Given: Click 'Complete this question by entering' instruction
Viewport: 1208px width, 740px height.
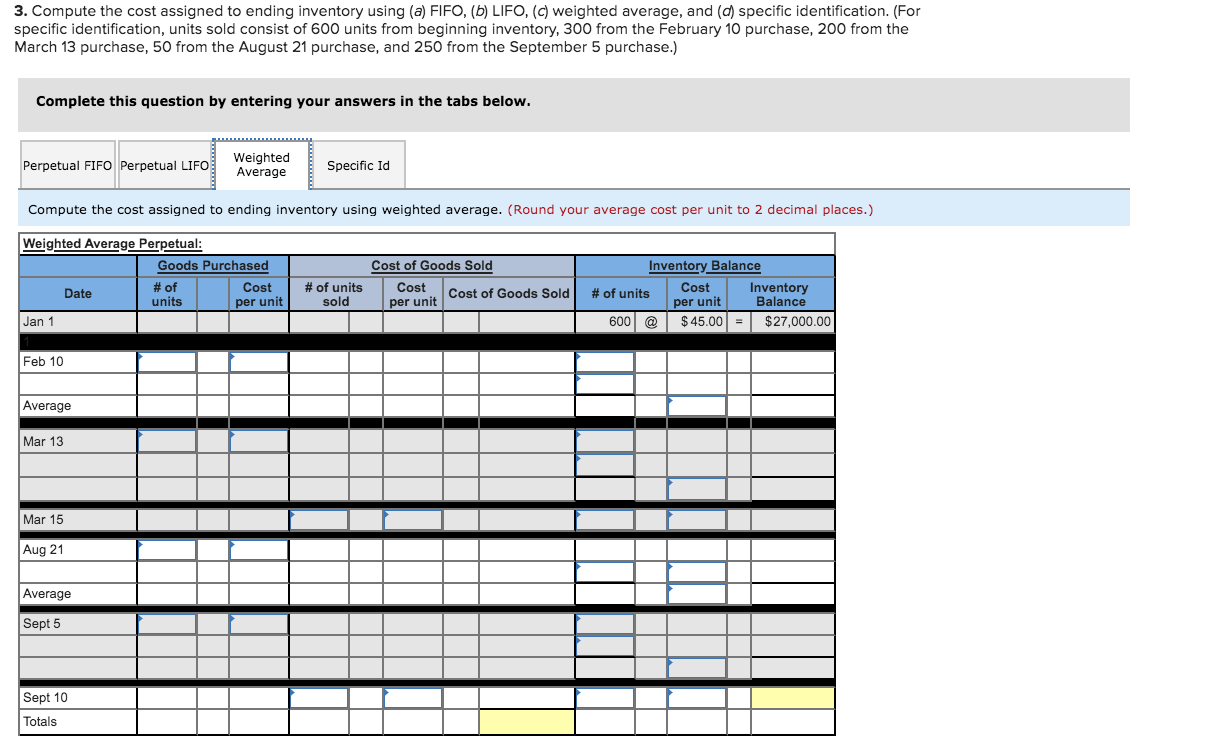Looking at the screenshot, I should (283, 102).
